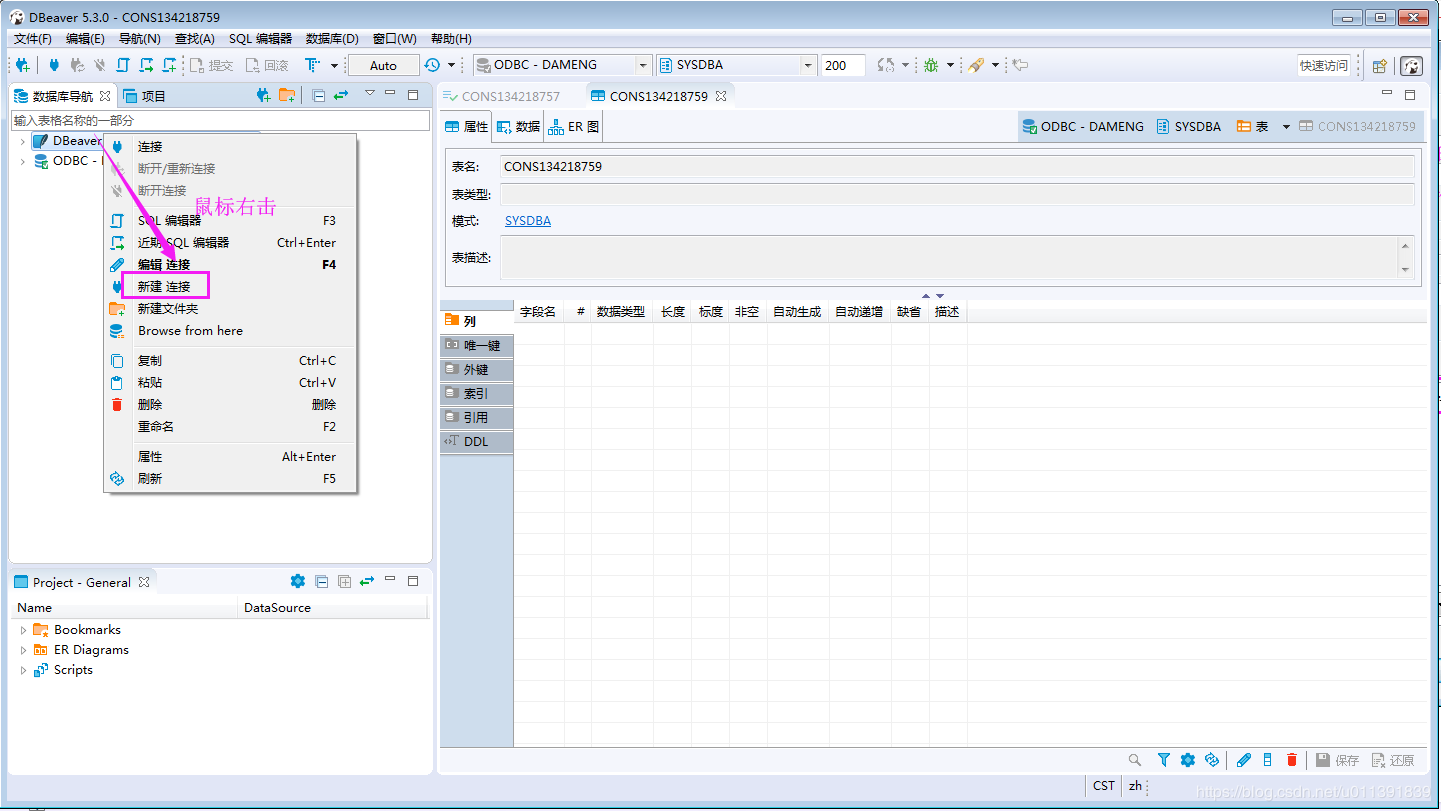Click the transaction mode icon in toolbar

[x=312, y=65]
